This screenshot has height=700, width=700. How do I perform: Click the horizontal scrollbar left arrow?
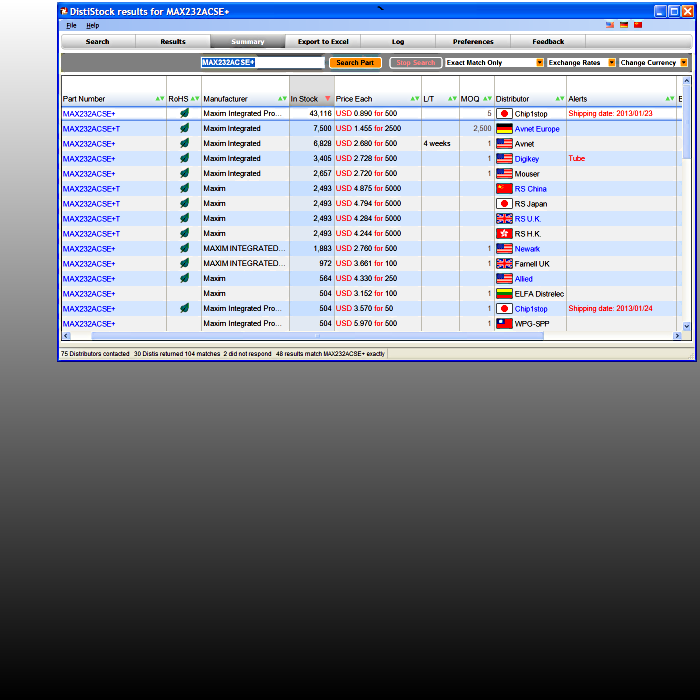tap(66, 336)
